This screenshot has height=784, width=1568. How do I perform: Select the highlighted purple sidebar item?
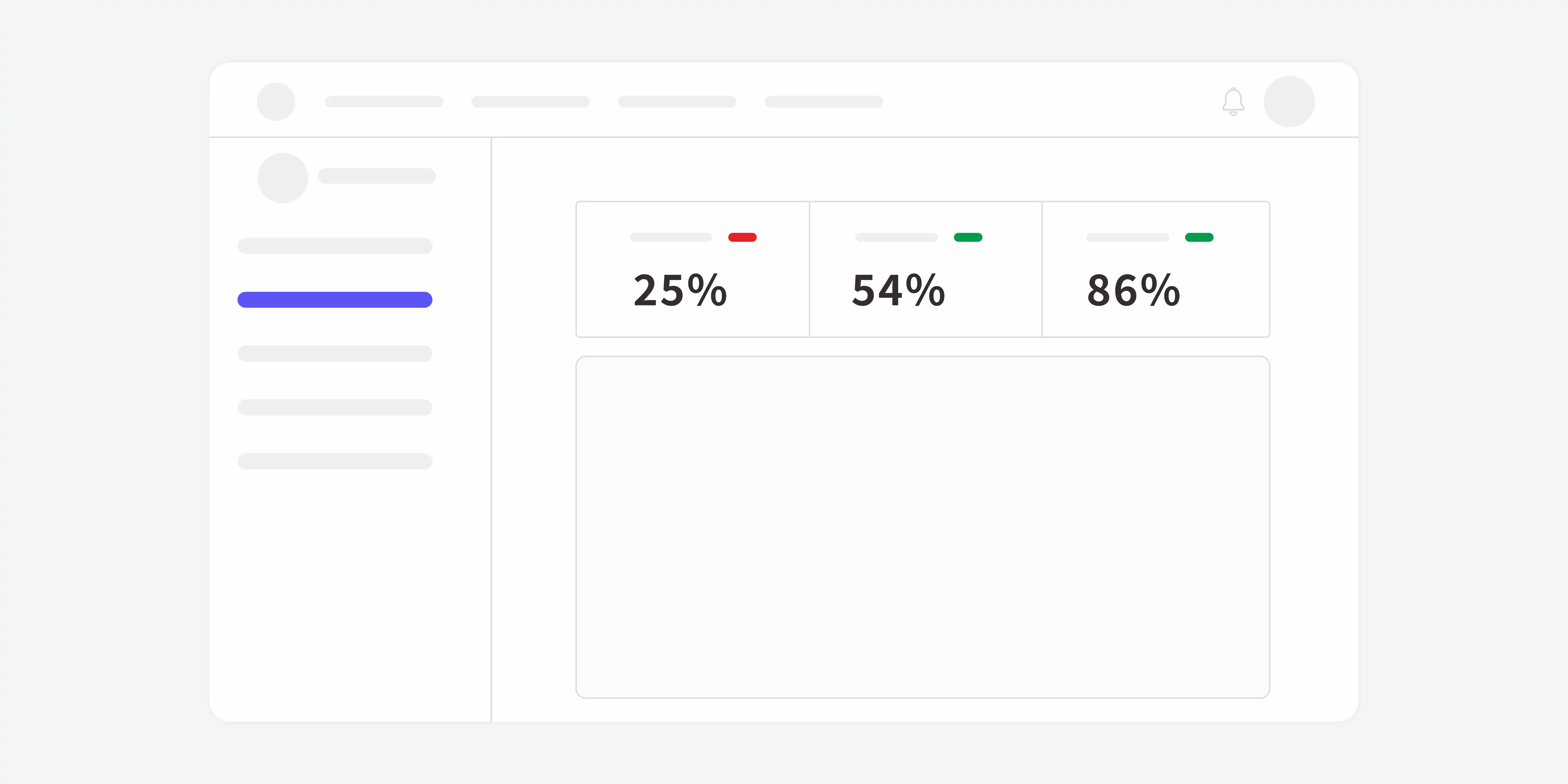[335, 300]
